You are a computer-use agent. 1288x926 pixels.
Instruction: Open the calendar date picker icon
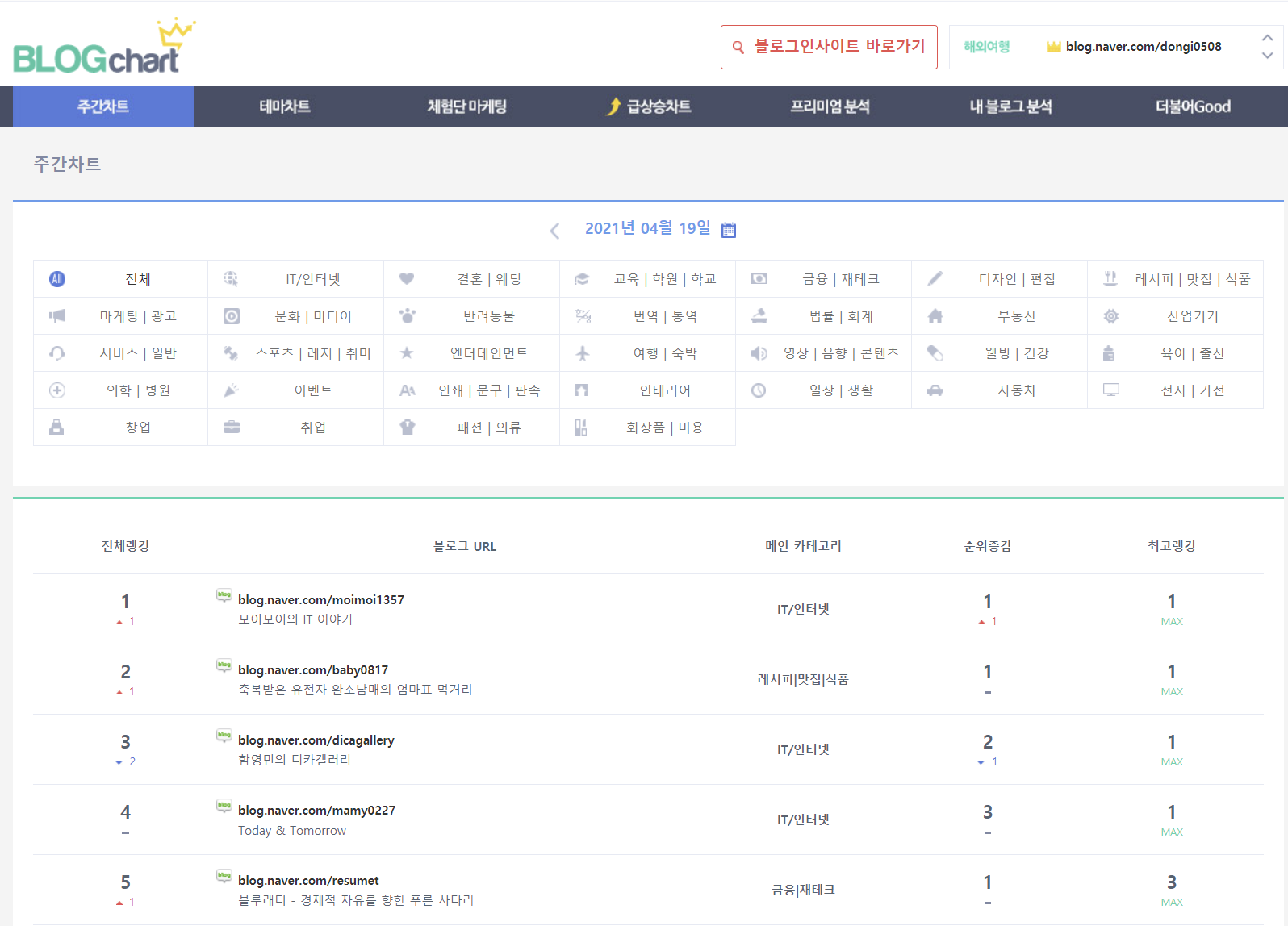[729, 230]
